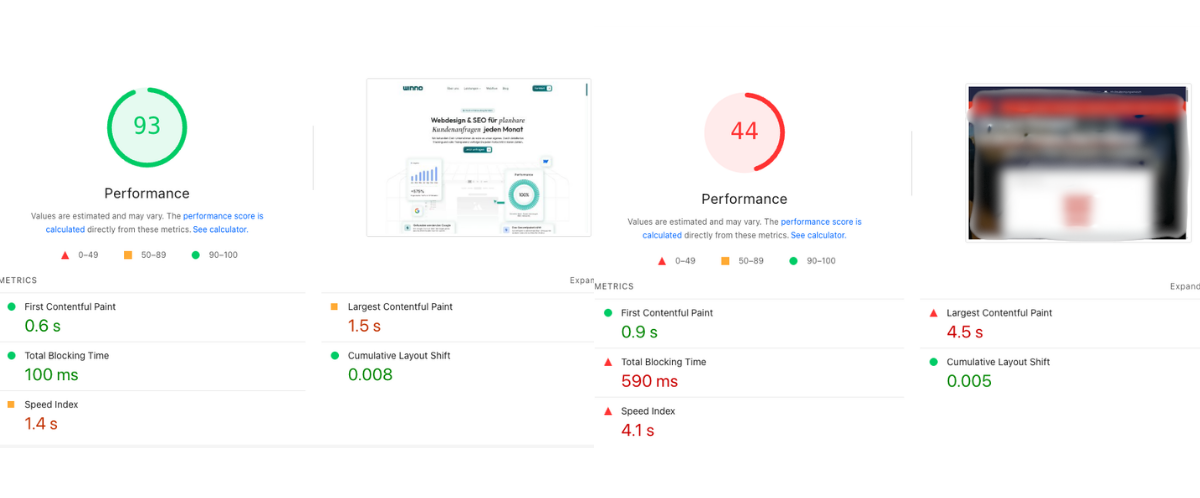Toggle Expand view in the score 93 metrics section
Screen dimensions: 1200x498
click(x=582, y=280)
